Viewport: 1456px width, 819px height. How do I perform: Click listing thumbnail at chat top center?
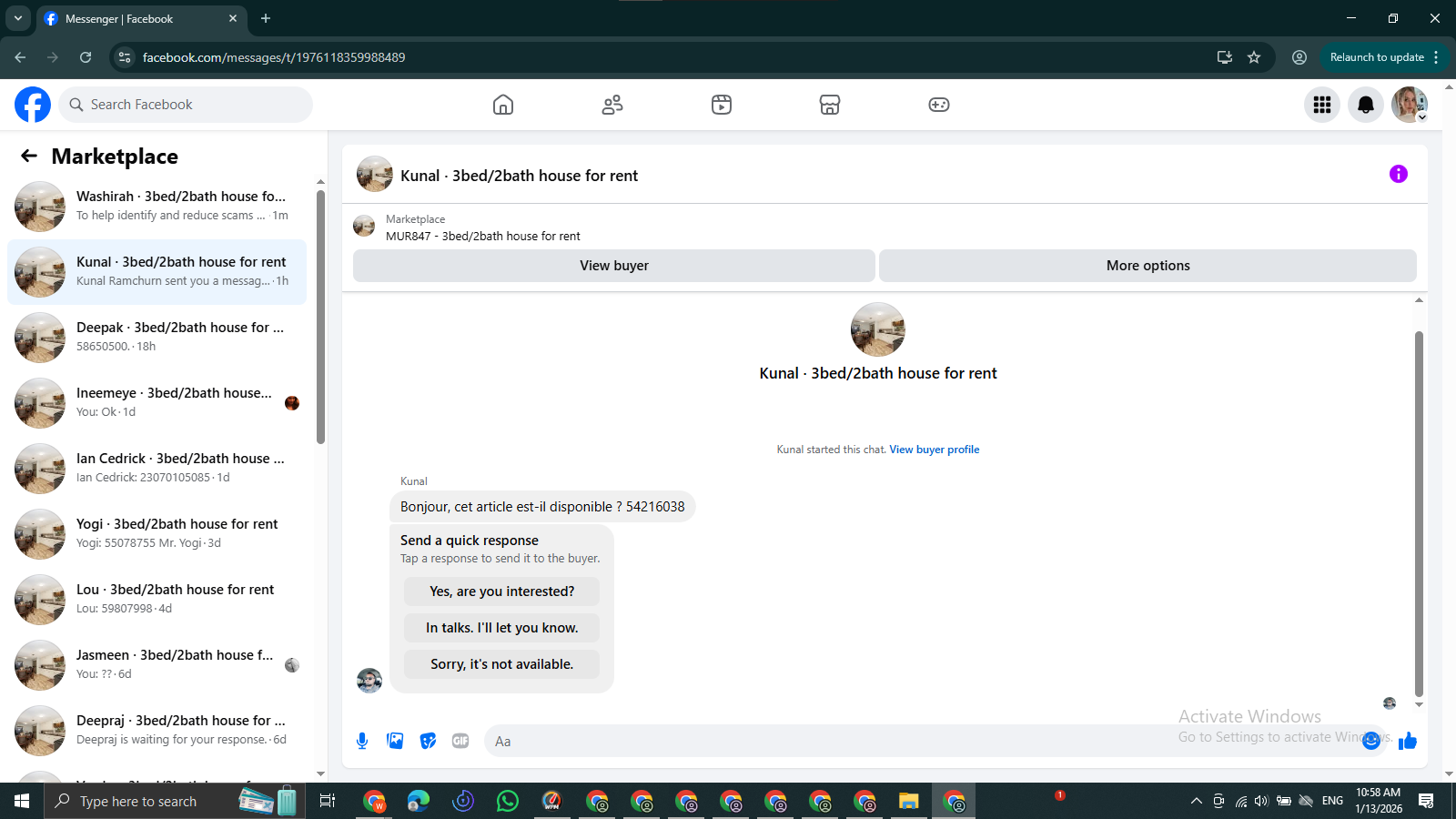pos(878,329)
